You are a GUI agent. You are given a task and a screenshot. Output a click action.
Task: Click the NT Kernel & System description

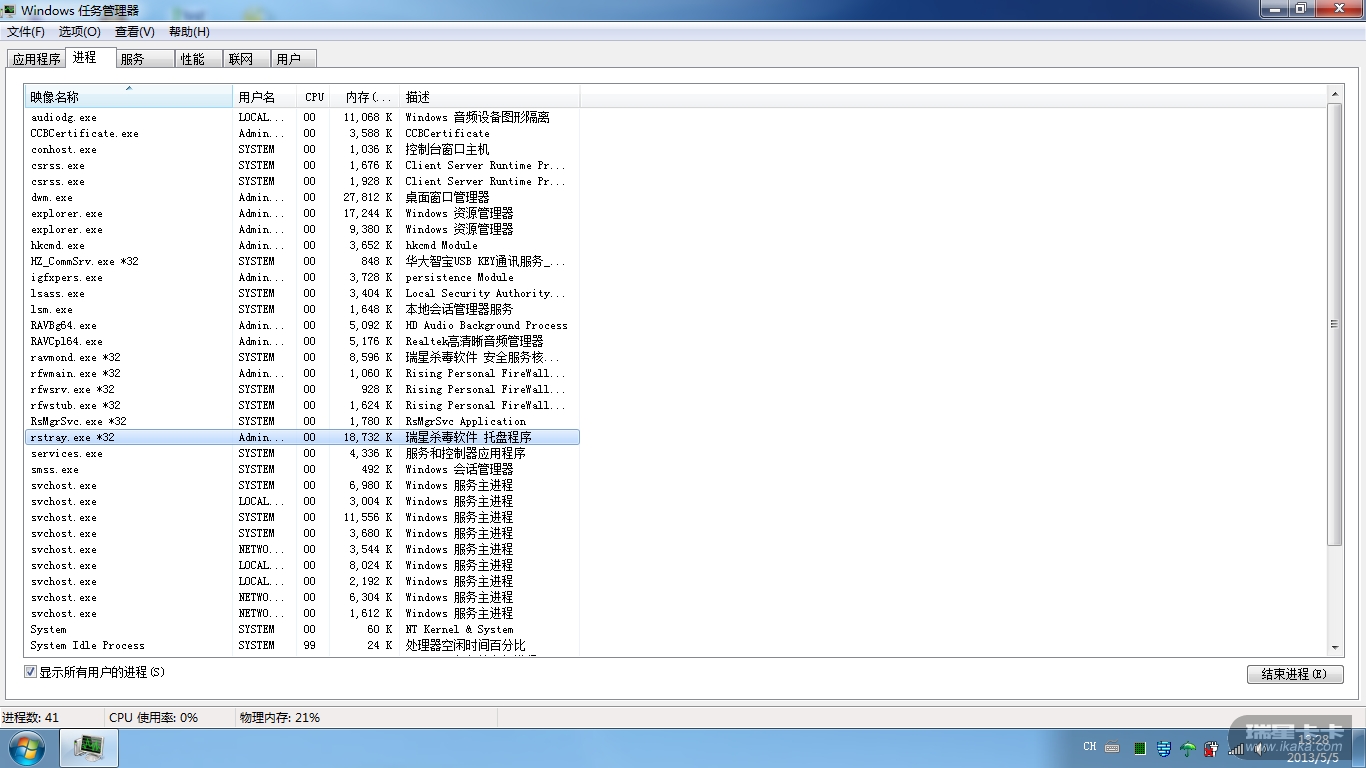(x=459, y=629)
